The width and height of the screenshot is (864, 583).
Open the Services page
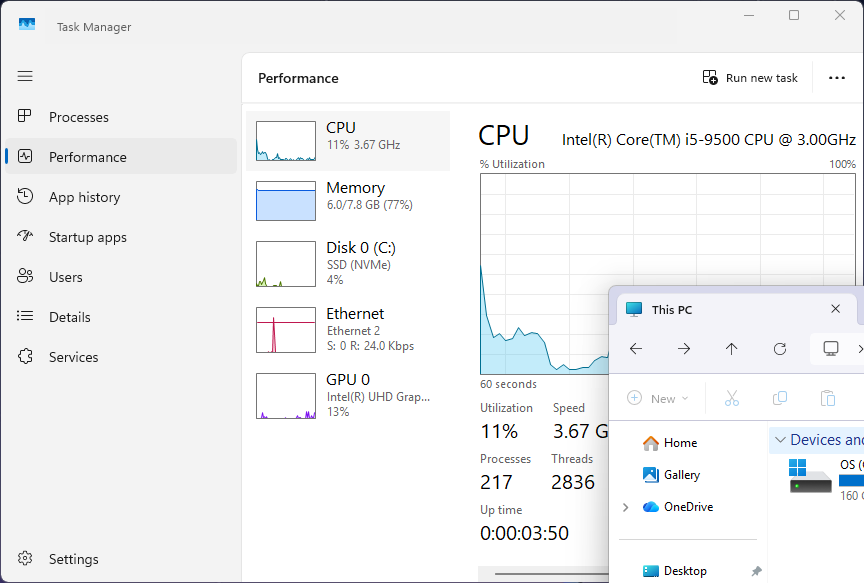121,357
